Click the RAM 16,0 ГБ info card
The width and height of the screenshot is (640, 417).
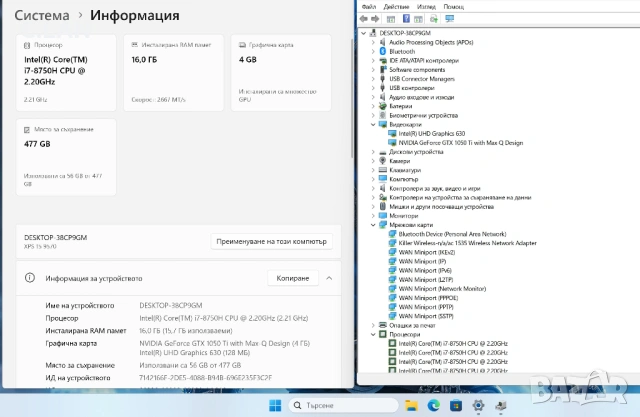point(173,73)
